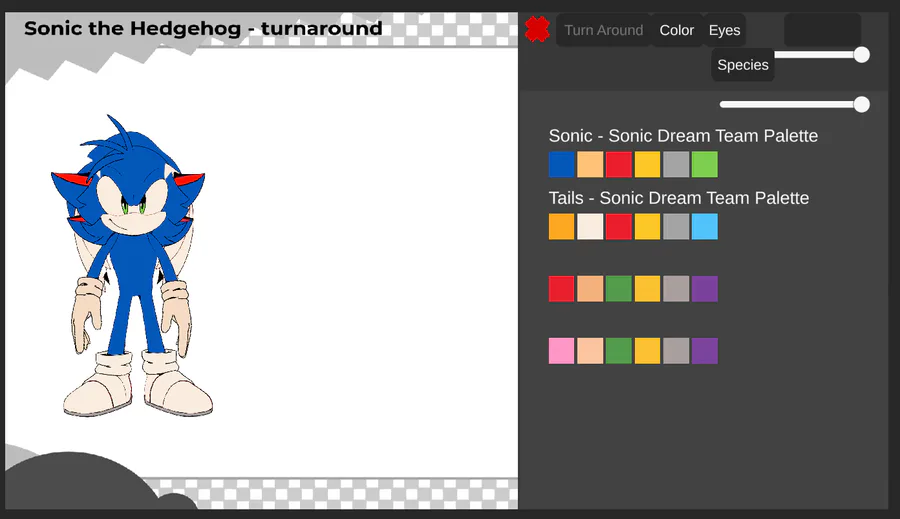Open the Eyes tab
Image resolution: width=900 pixels, height=519 pixels.
(x=724, y=30)
